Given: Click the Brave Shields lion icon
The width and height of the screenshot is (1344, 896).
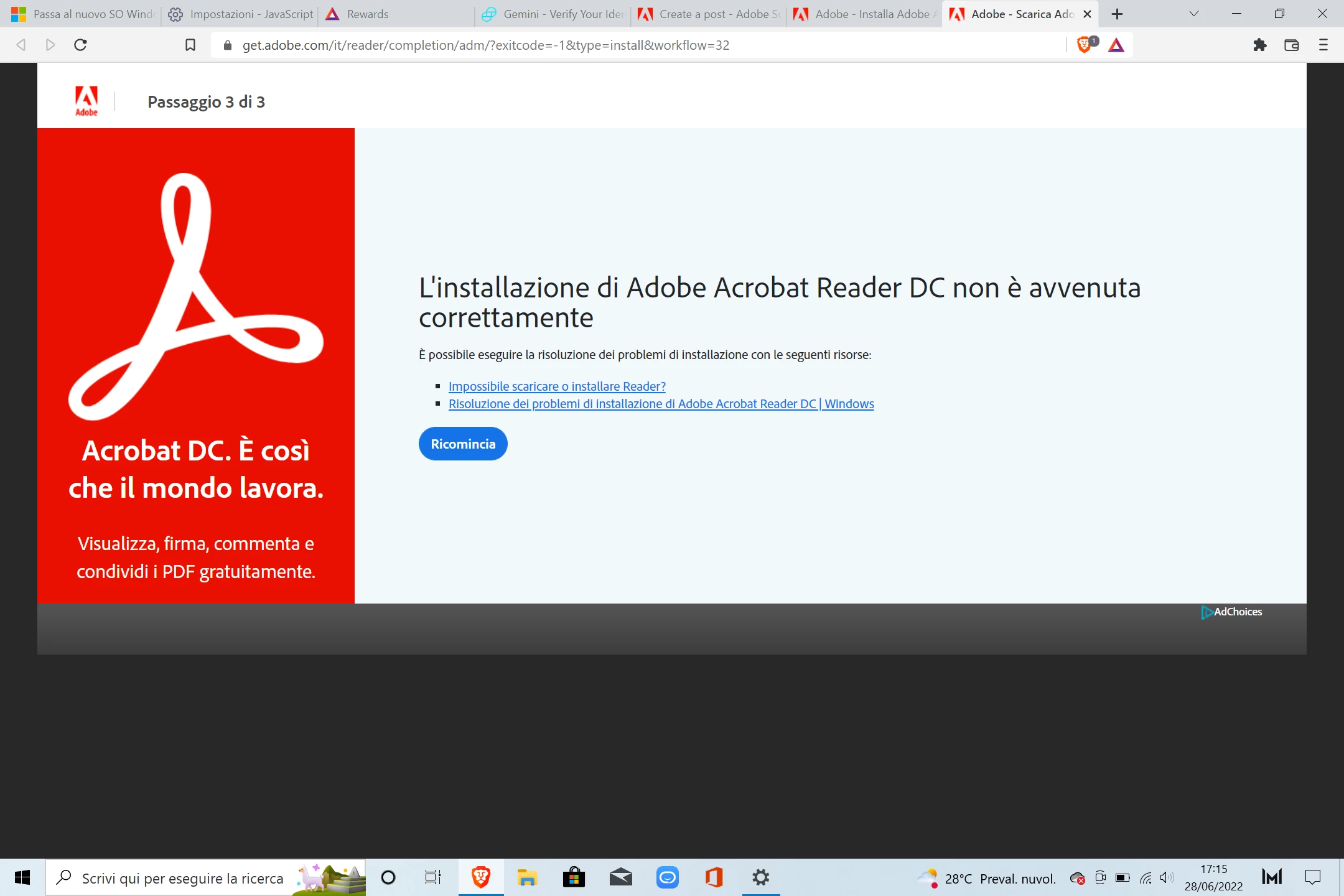Looking at the screenshot, I should [1083, 45].
